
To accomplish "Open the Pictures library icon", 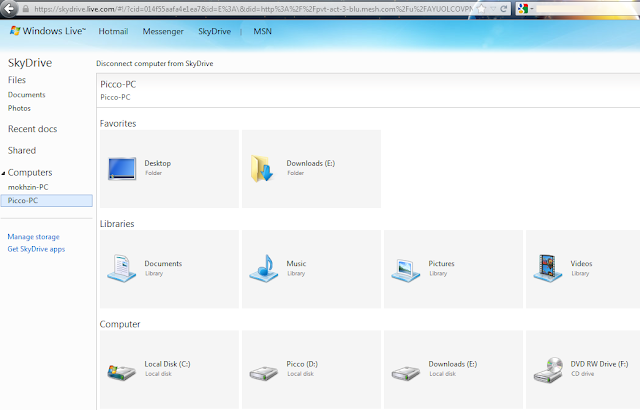I will tap(405, 269).
